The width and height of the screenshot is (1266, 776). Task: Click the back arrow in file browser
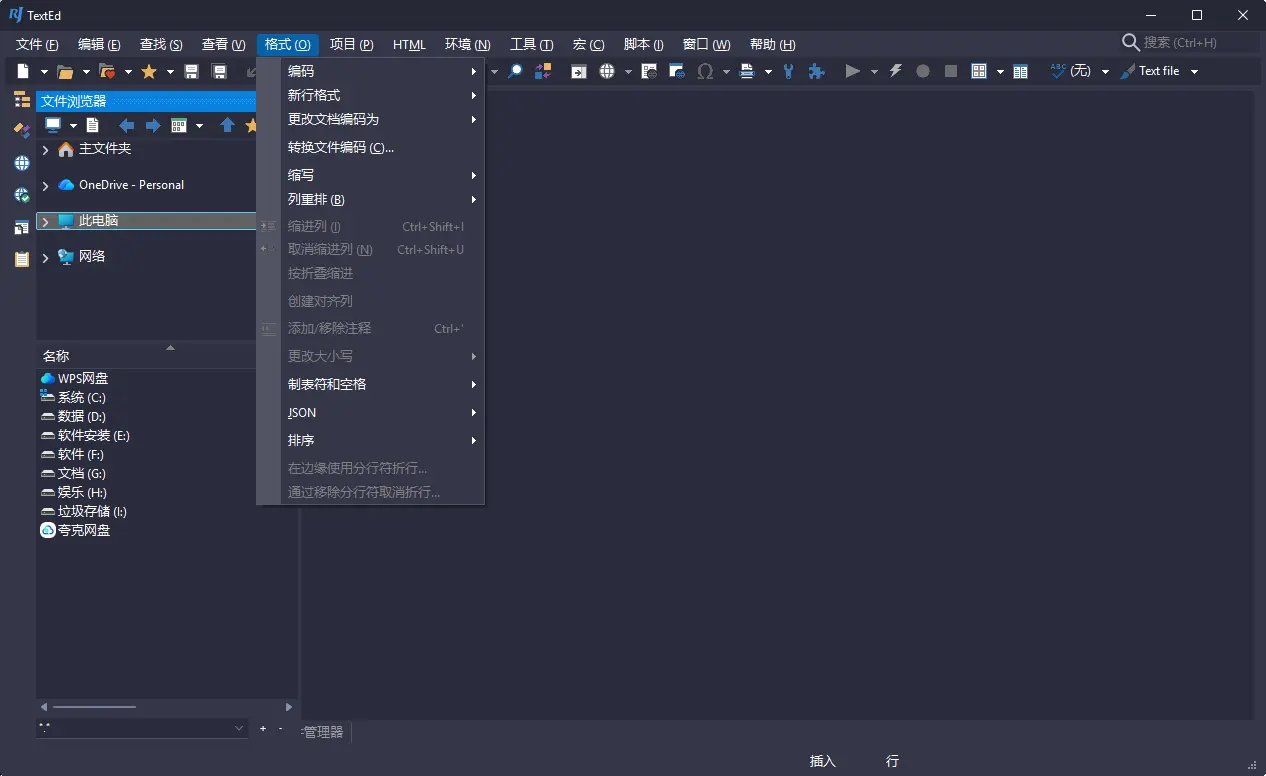pos(127,125)
